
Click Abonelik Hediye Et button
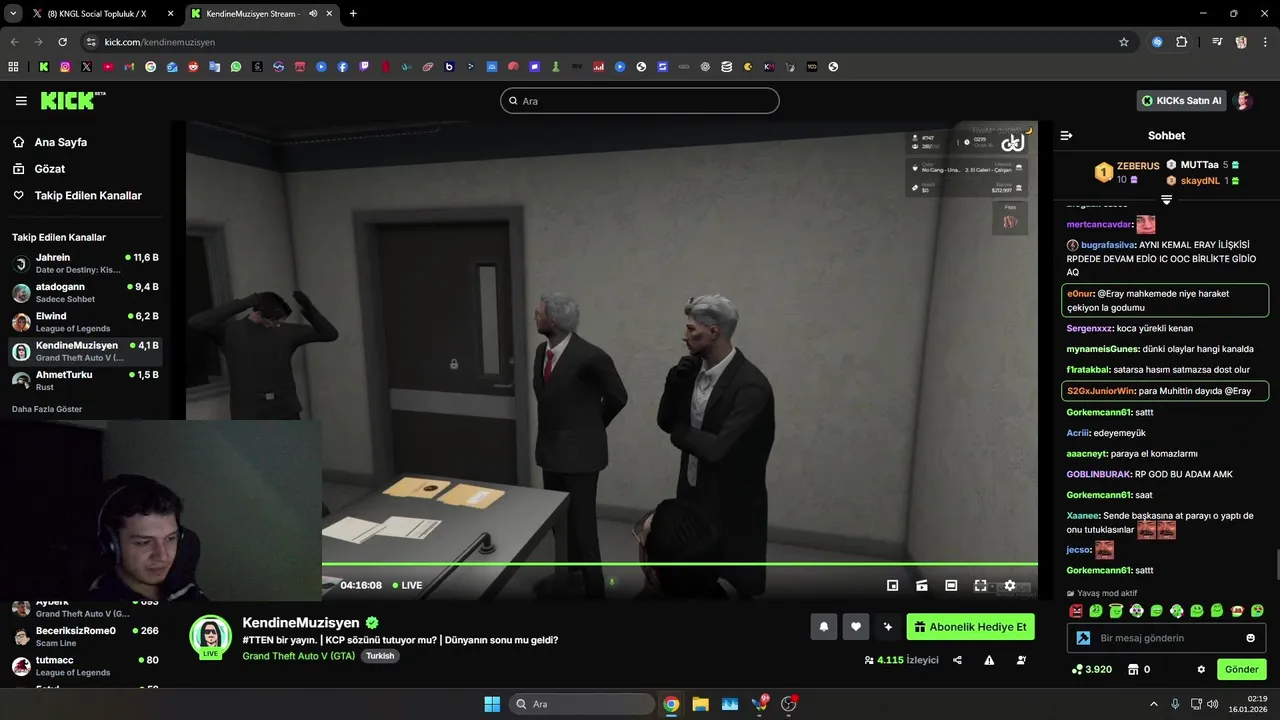pos(971,627)
